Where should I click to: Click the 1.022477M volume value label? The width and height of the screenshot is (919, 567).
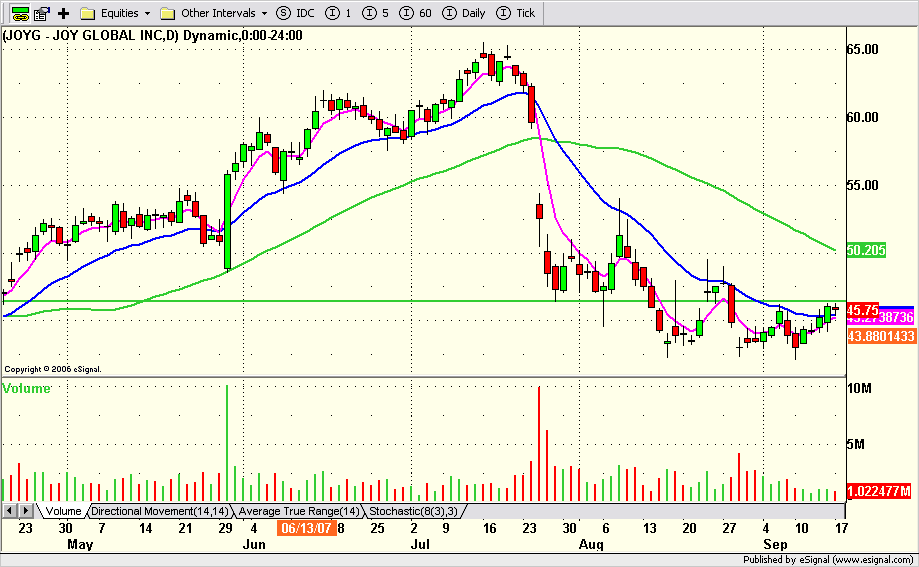point(879,491)
